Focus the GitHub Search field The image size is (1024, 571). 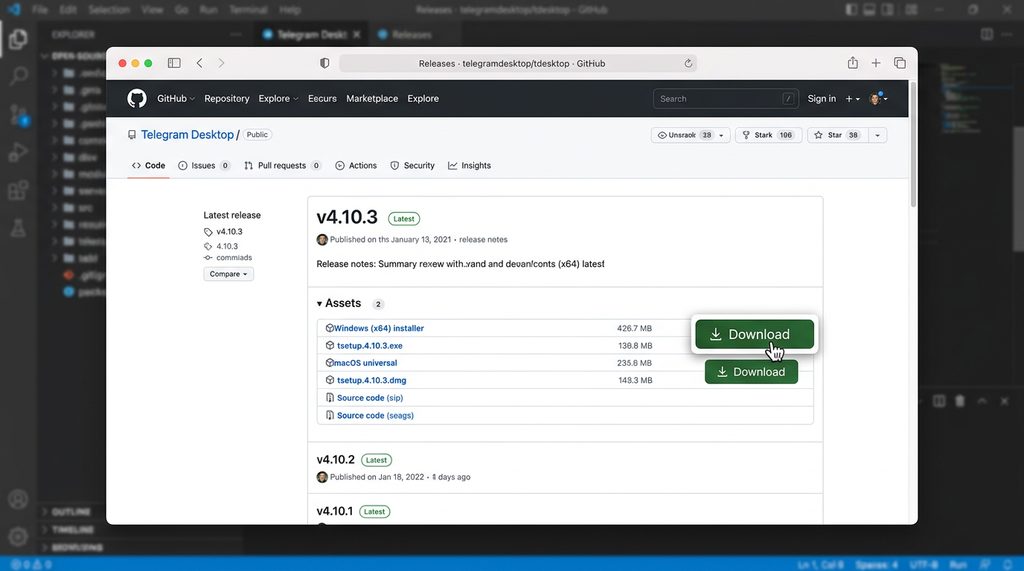point(726,99)
